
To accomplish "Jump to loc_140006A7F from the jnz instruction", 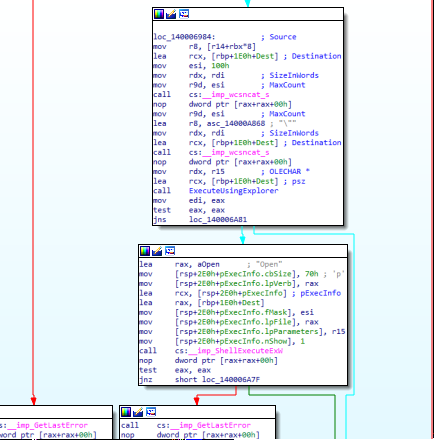I will click(x=231, y=380).
